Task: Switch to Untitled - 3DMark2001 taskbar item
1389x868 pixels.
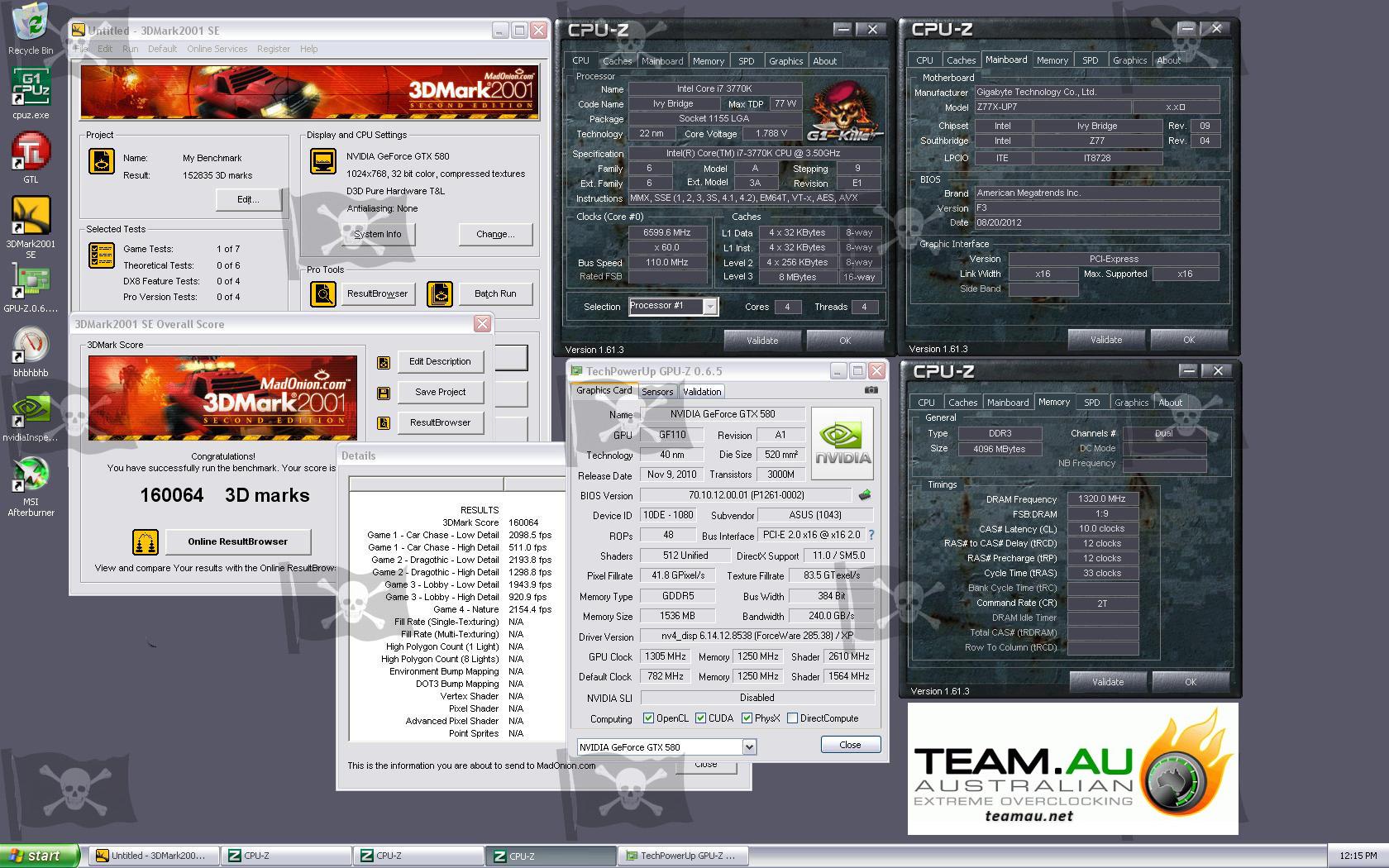Action: [x=154, y=856]
